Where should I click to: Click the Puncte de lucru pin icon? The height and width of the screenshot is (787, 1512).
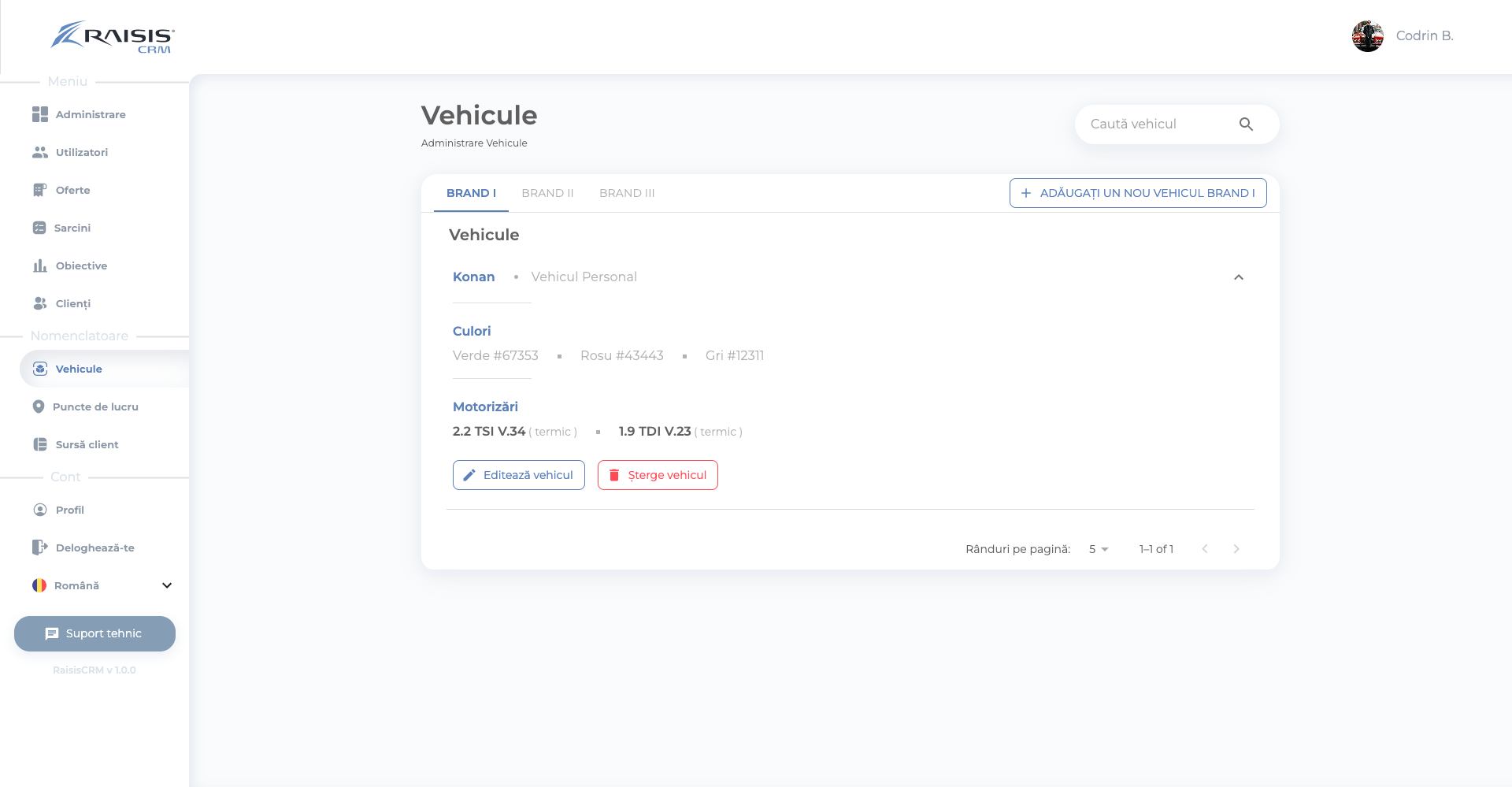(39, 406)
